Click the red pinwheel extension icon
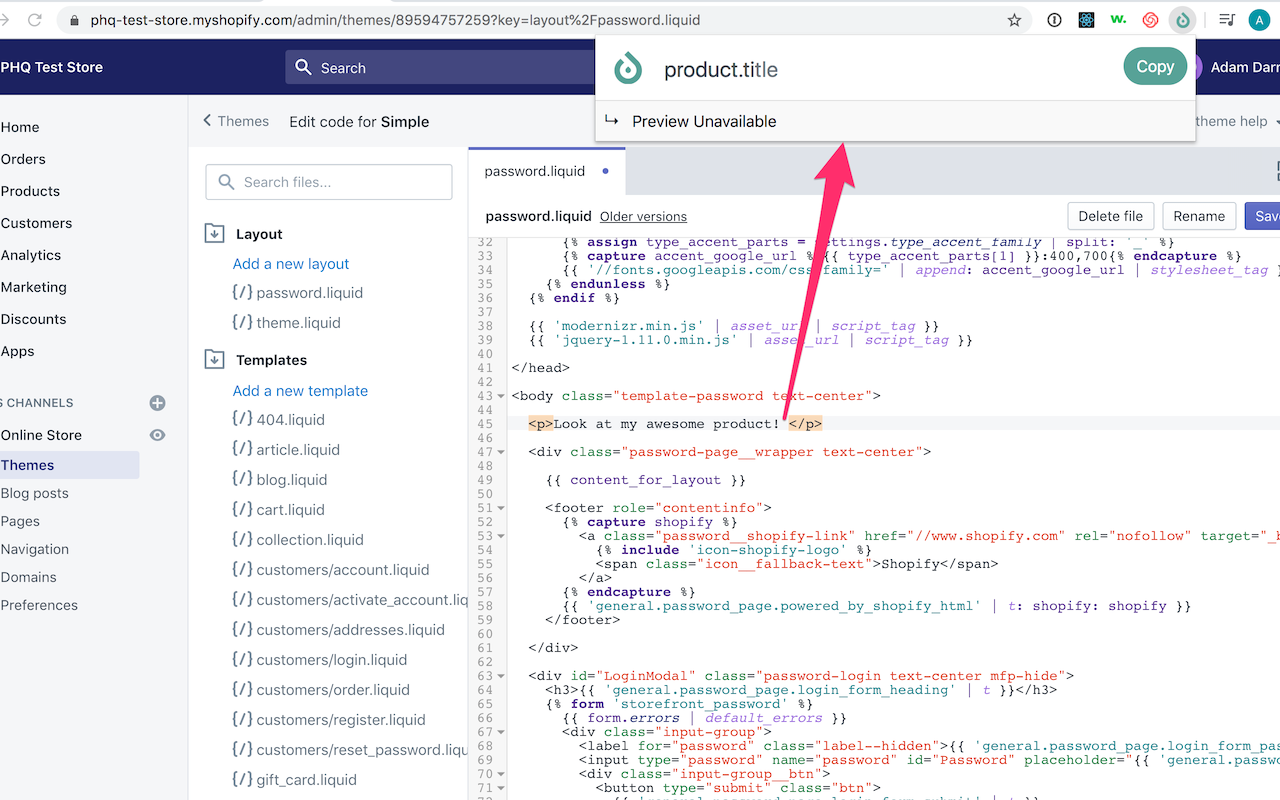The width and height of the screenshot is (1280, 800). point(1150,19)
